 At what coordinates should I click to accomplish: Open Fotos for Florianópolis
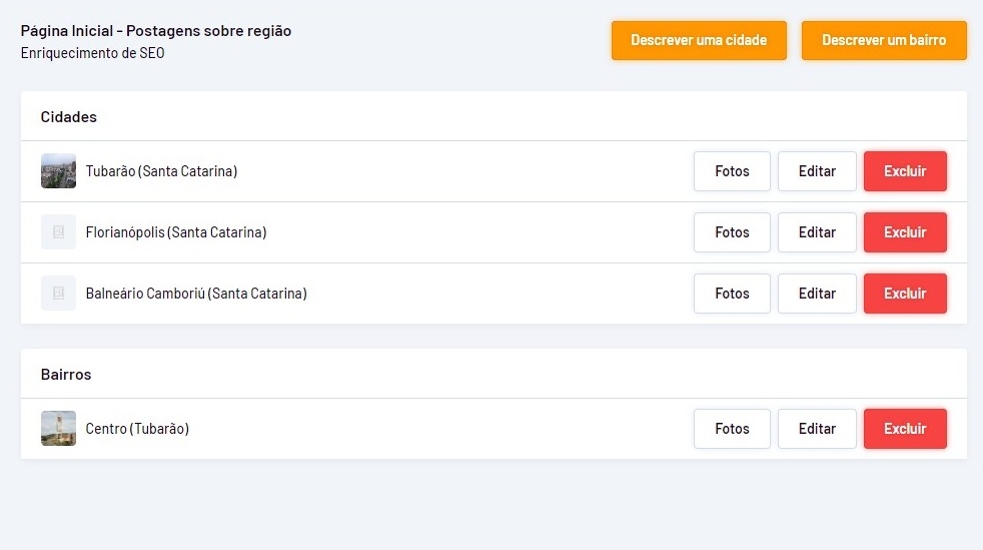[x=732, y=232]
